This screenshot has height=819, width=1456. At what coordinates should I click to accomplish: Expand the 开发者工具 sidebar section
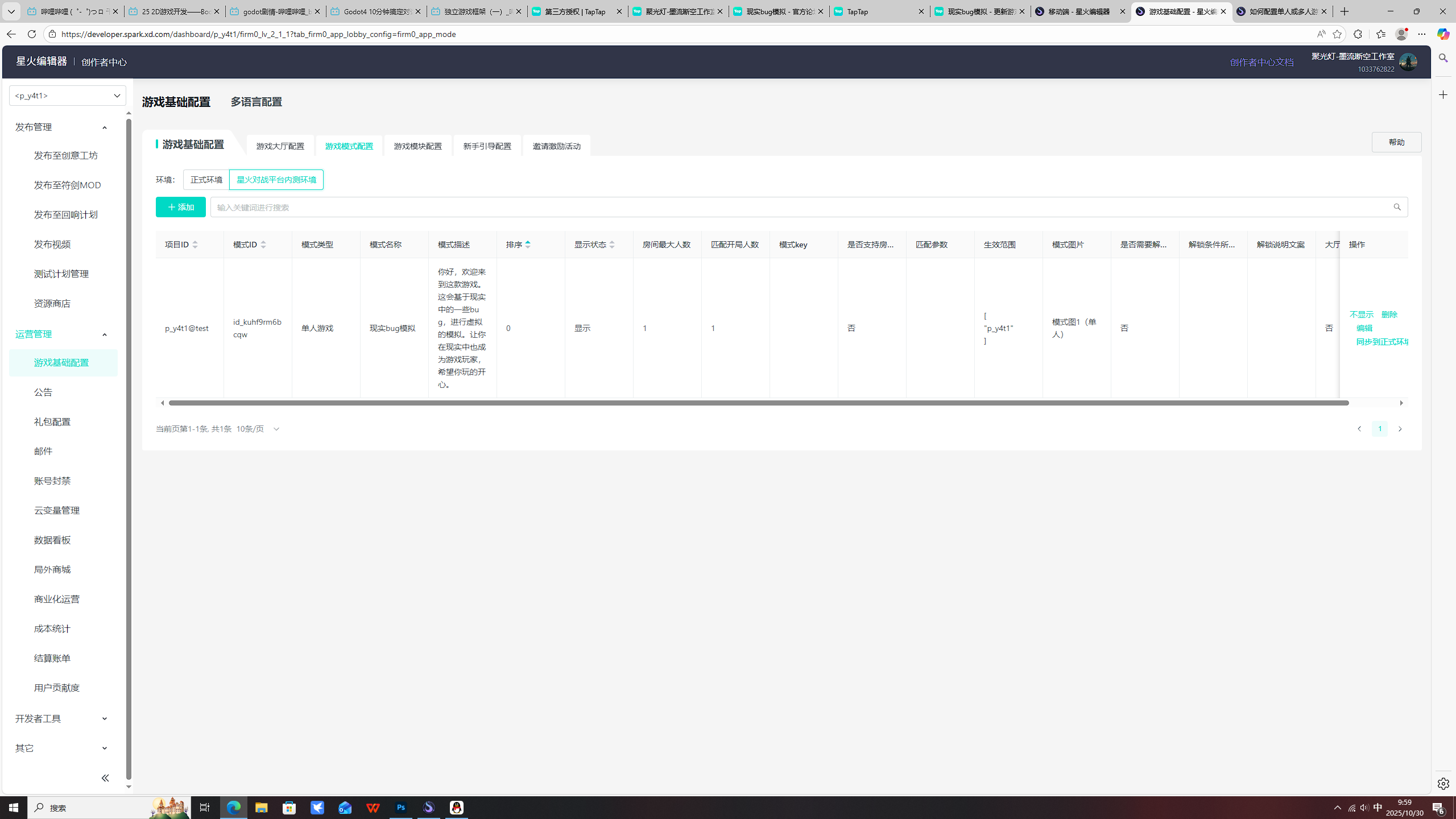61,718
